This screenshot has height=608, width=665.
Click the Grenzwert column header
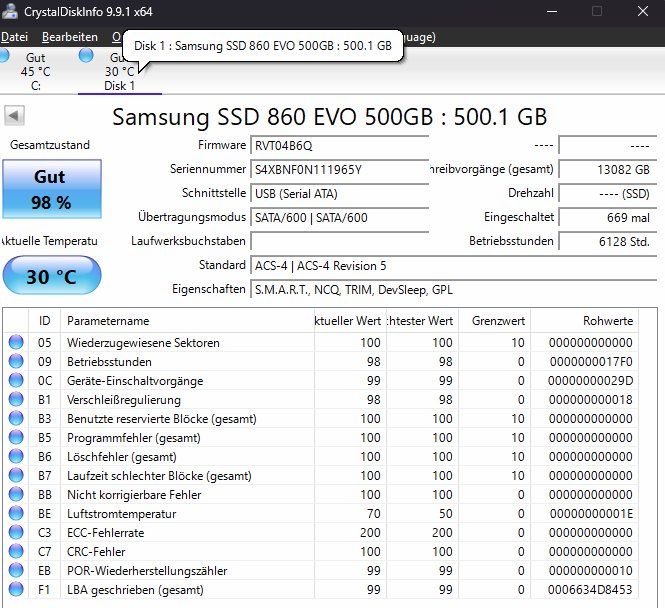pyautogui.click(x=495, y=321)
